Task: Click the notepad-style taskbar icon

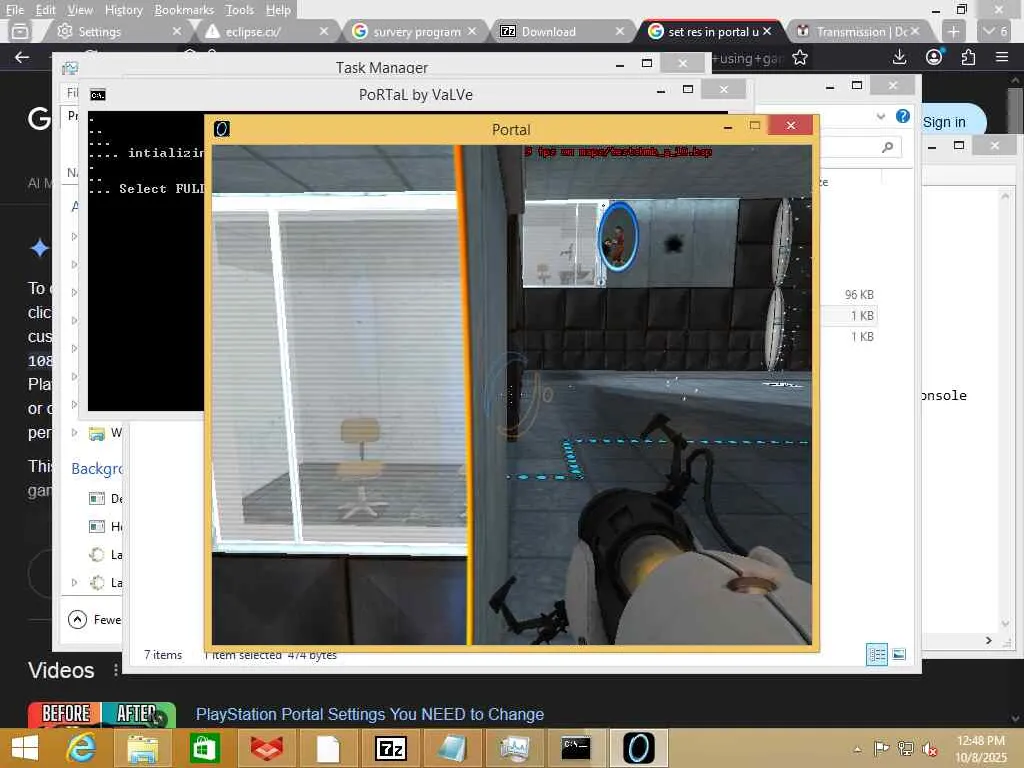Action: tap(452, 748)
